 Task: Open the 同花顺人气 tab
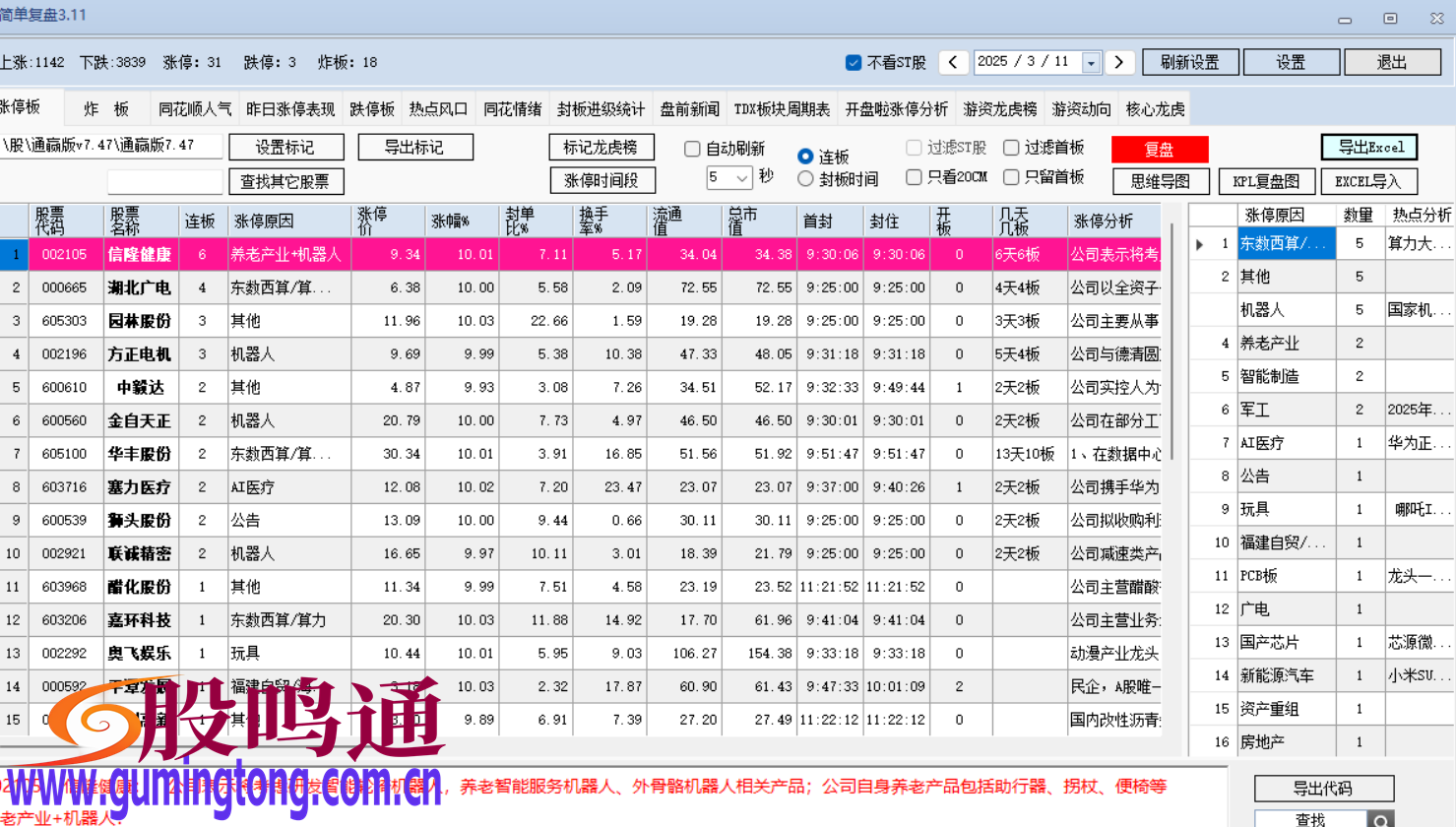coord(195,109)
